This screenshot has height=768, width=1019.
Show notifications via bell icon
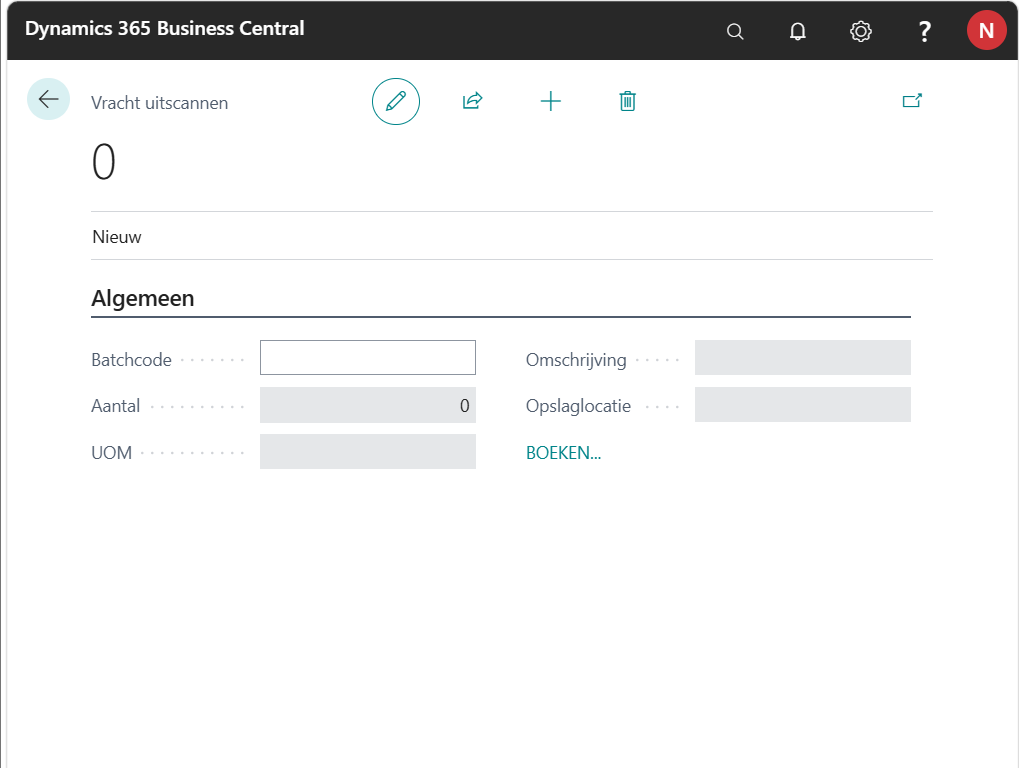tap(797, 31)
